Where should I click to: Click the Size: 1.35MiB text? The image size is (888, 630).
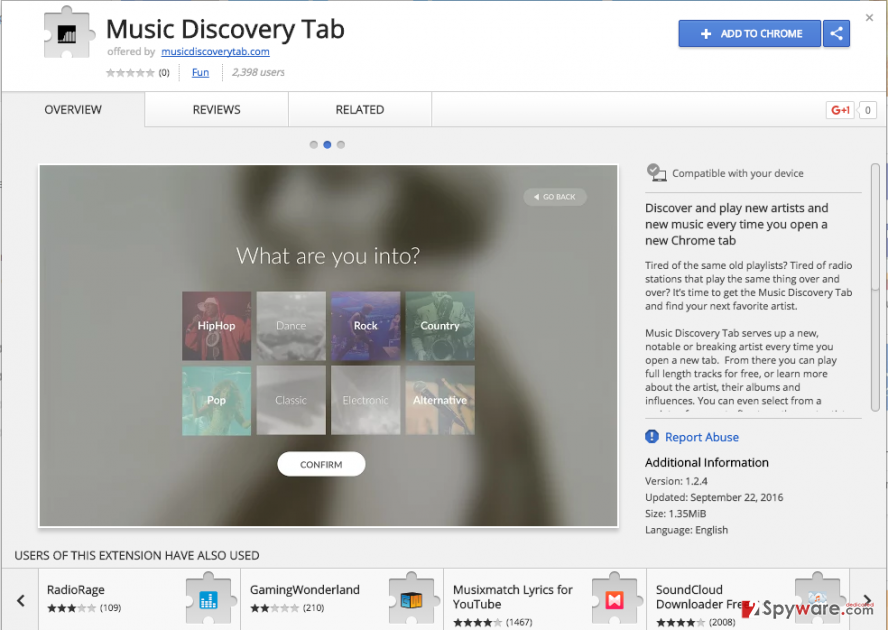(676, 514)
